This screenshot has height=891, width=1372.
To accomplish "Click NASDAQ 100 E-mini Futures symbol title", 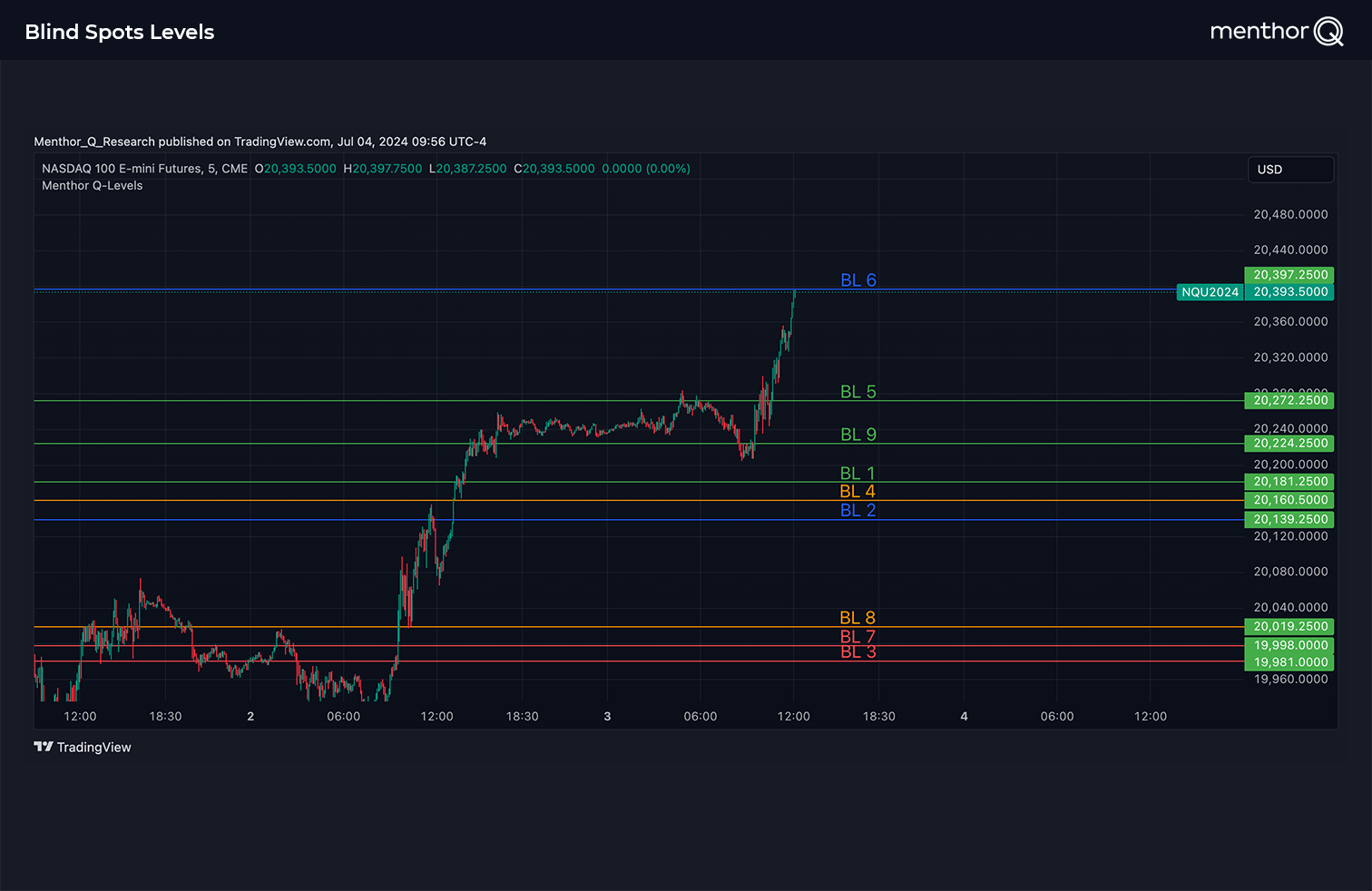I will click(x=144, y=169).
